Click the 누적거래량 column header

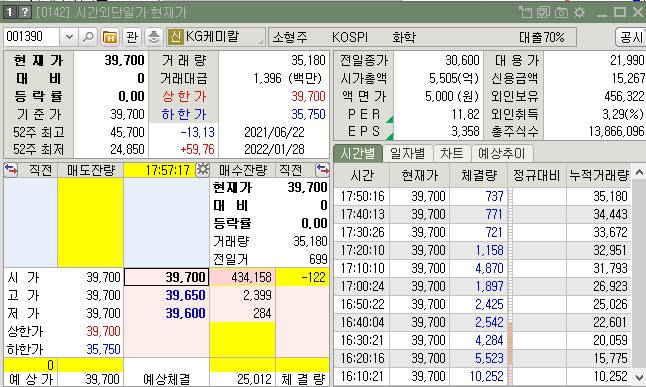click(x=599, y=175)
